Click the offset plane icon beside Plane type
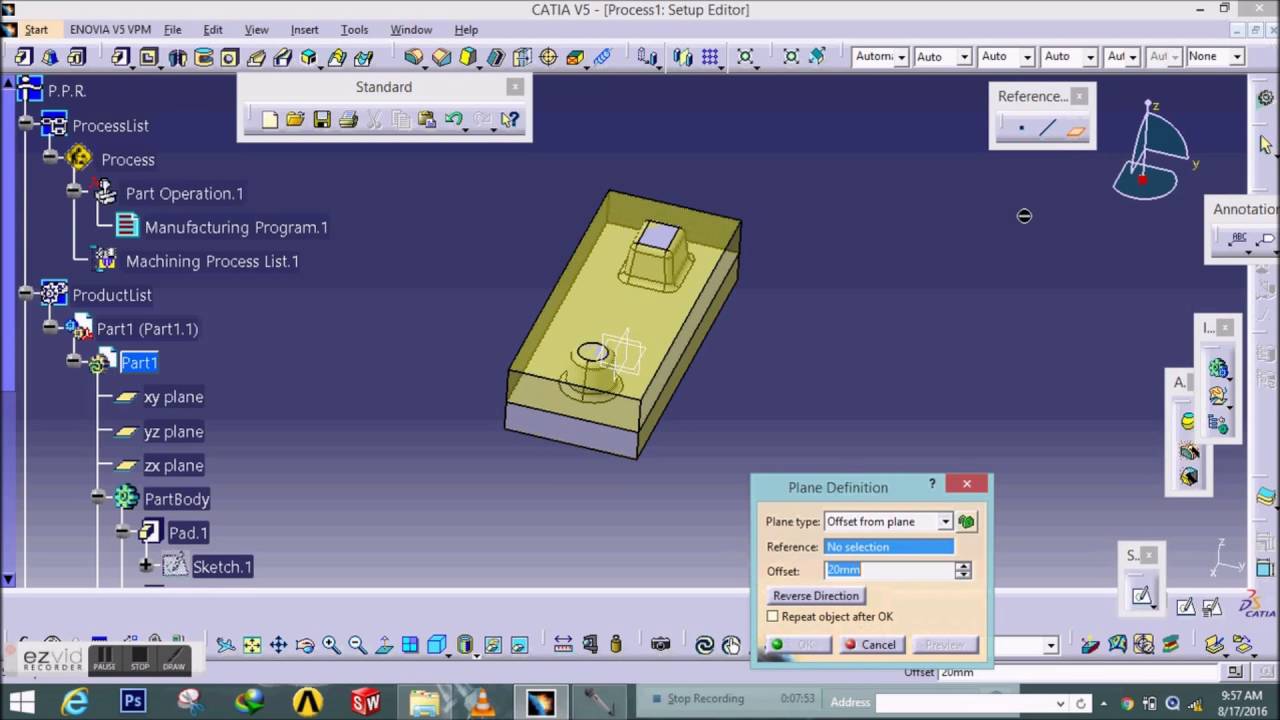Image resolution: width=1280 pixels, height=720 pixels. pyautogui.click(x=967, y=521)
